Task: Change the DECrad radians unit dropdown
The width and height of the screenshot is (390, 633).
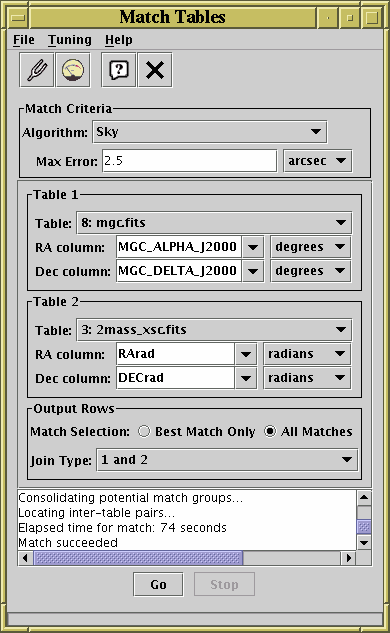Action: 307,378
